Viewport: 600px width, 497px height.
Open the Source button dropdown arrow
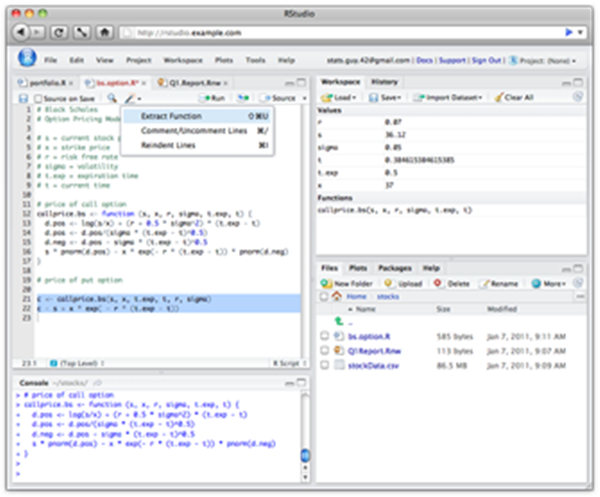[x=304, y=98]
